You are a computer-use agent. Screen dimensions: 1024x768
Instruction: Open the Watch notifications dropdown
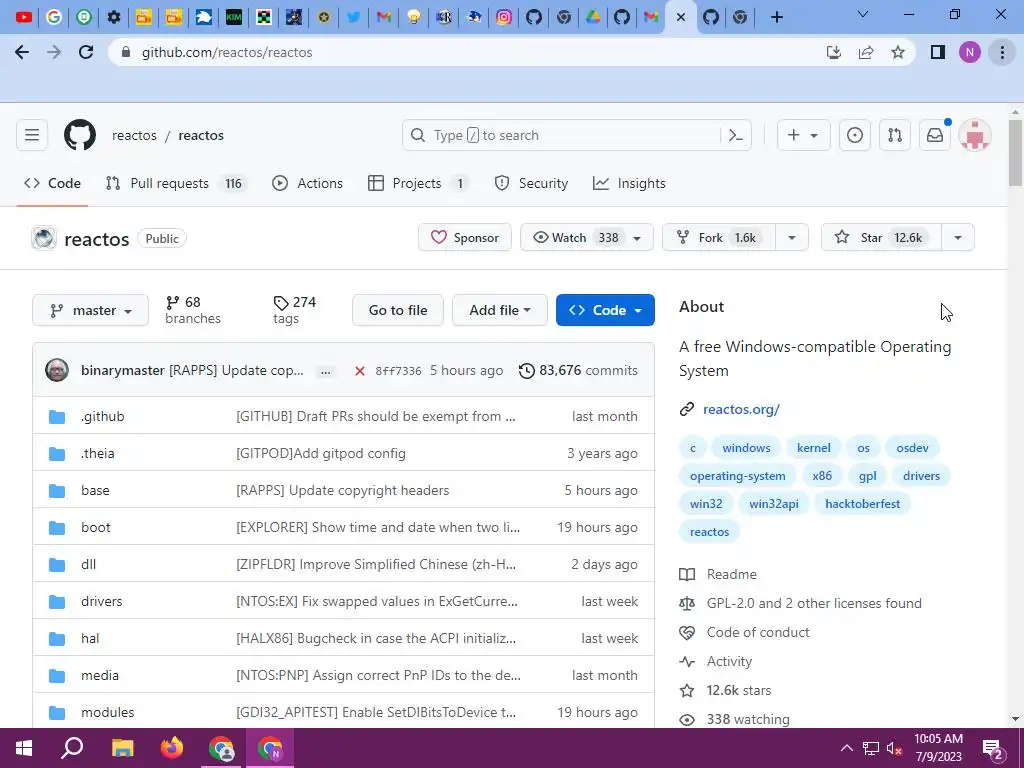click(586, 238)
